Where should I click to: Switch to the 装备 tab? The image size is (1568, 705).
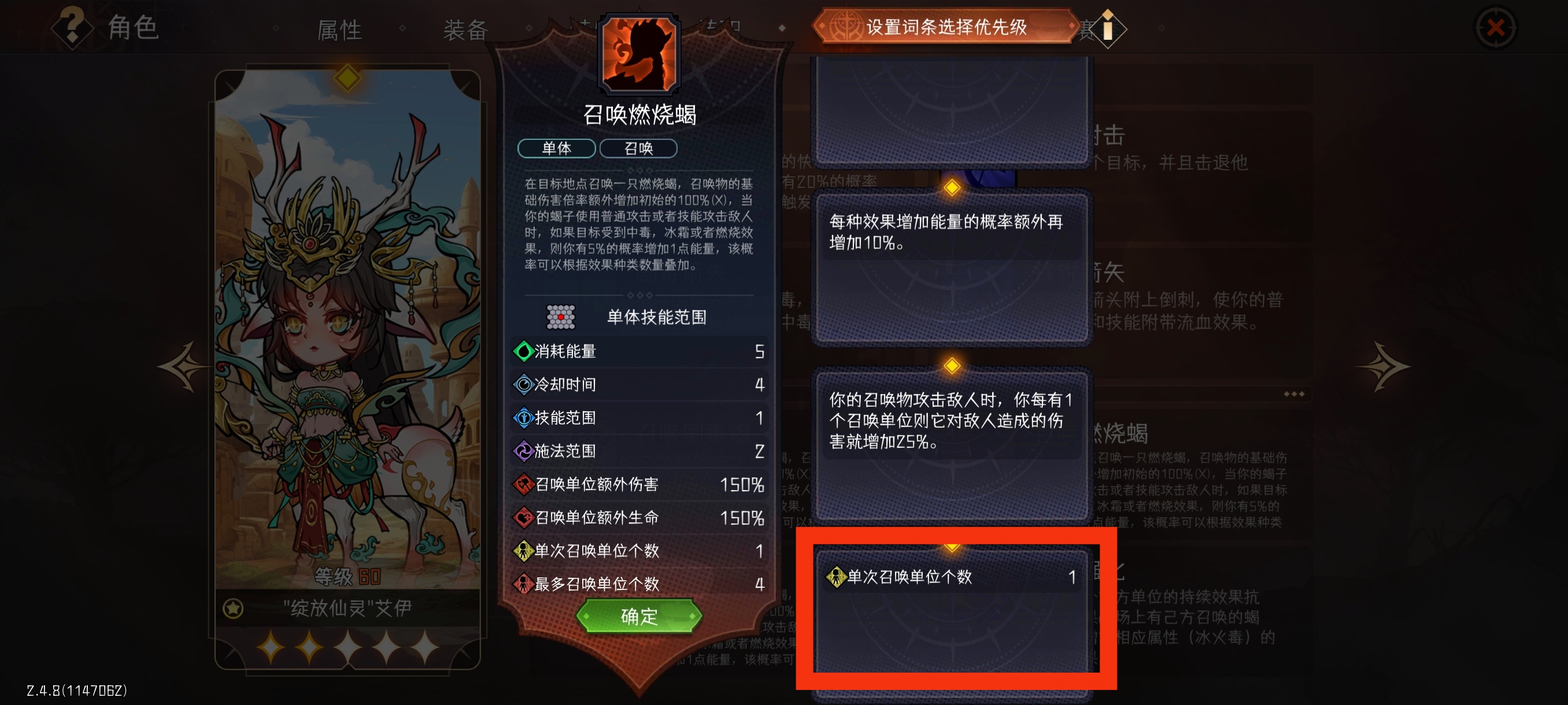click(x=465, y=31)
